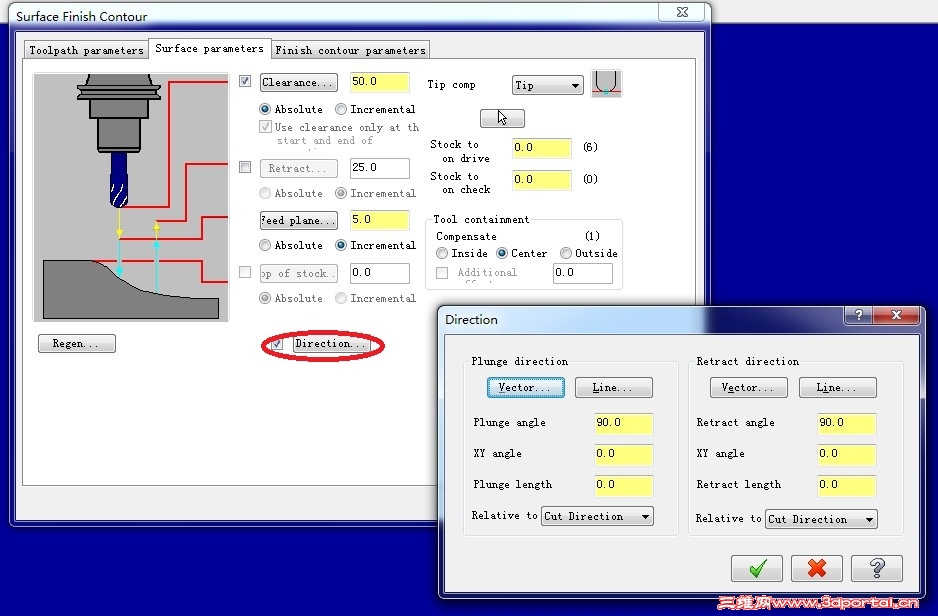Click the XY angle field under Plunge direction
The width and height of the screenshot is (938, 616).
(623, 454)
